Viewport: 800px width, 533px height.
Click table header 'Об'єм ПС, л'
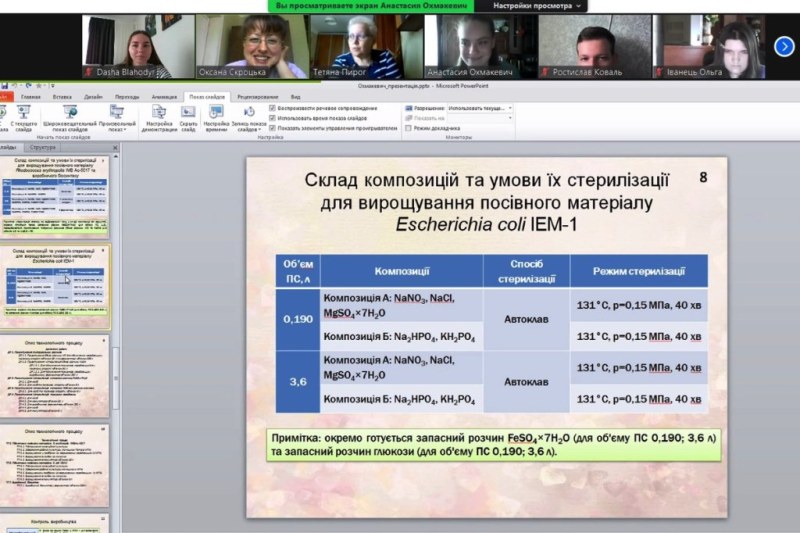[298, 271]
